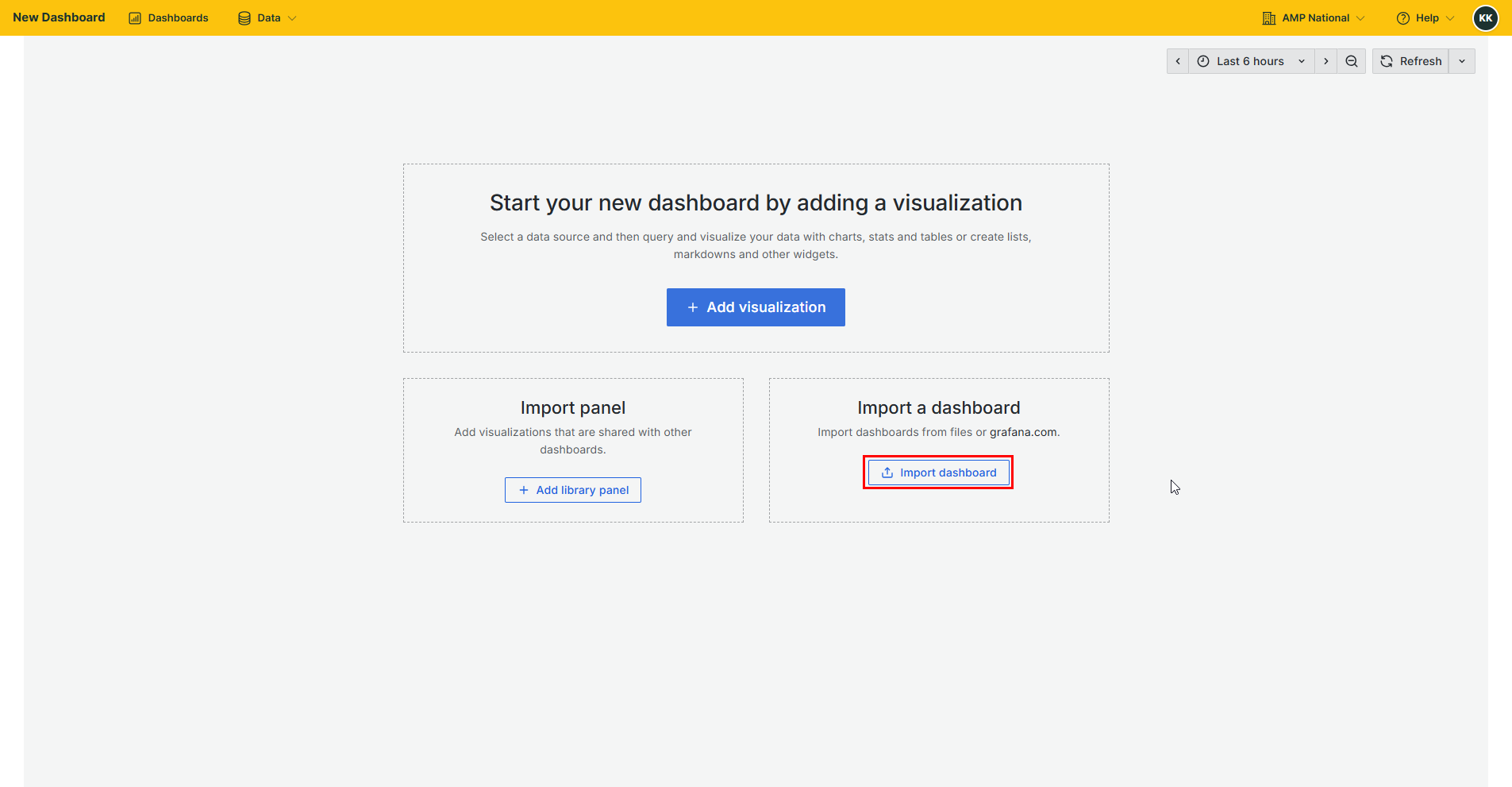Shift time range forward with right arrow
1512x787 pixels.
[1325, 61]
